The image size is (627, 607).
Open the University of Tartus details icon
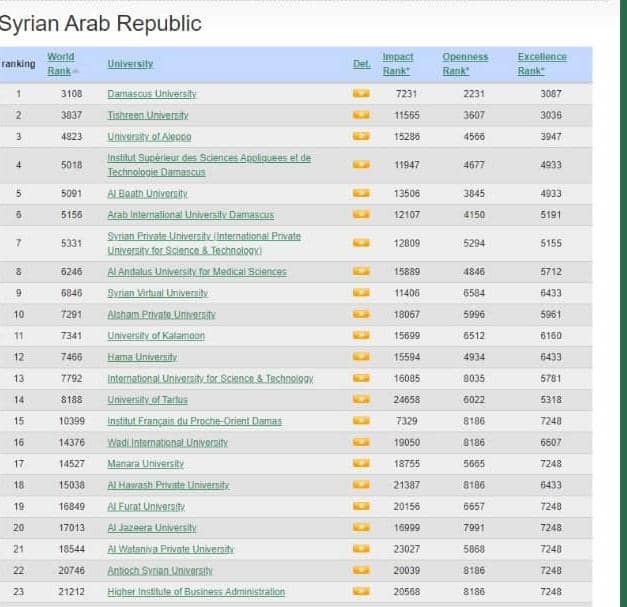point(361,399)
